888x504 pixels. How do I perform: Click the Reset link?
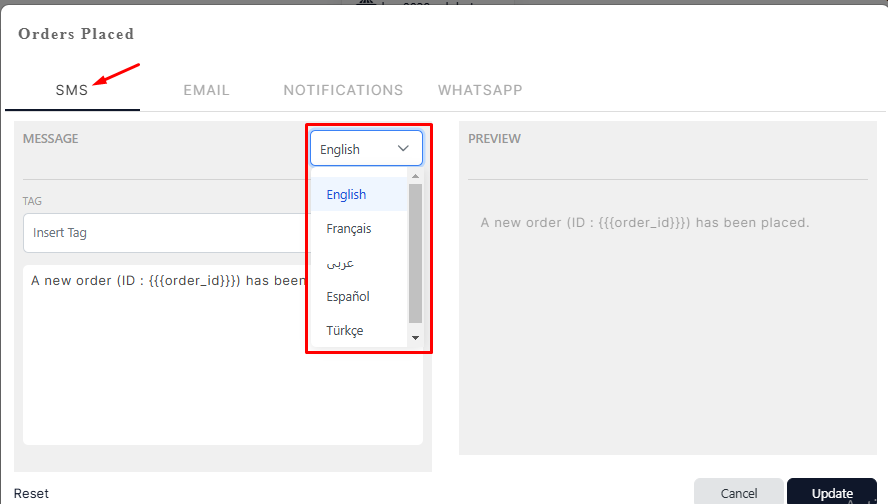tap(31, 493)
